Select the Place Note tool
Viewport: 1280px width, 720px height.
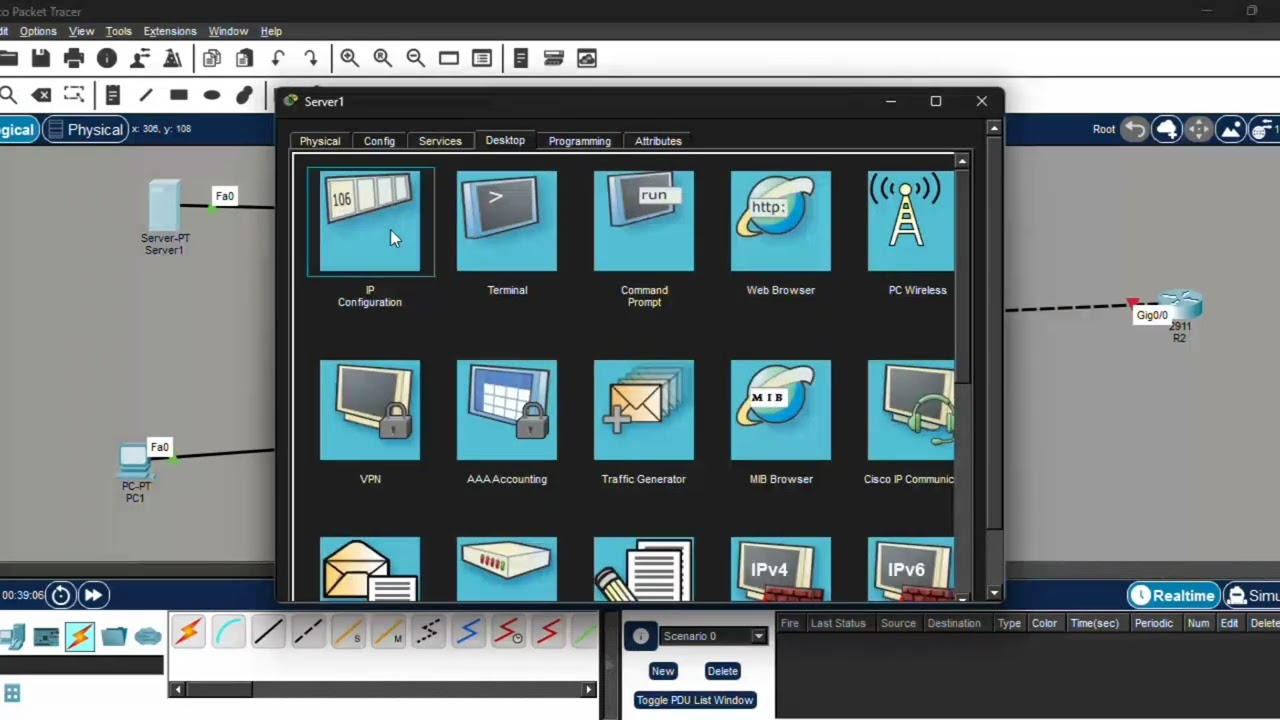pos(113,95)
